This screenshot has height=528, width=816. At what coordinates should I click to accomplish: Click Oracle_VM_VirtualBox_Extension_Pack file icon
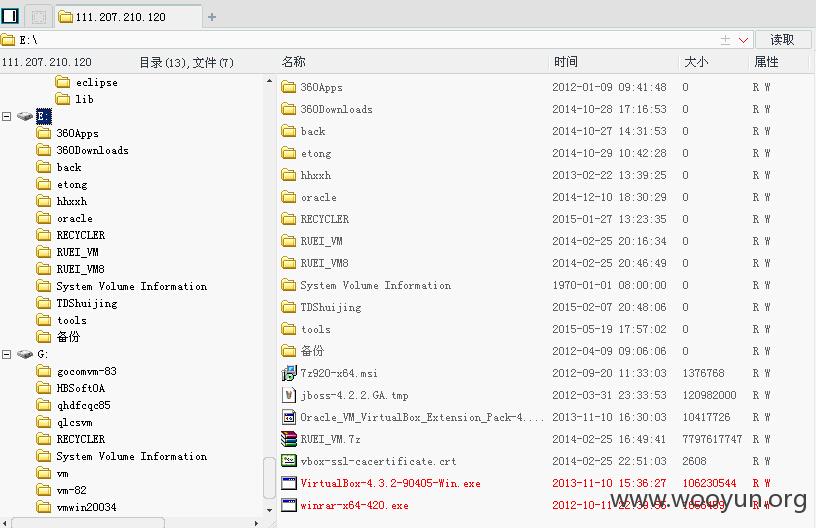point(289,417)
